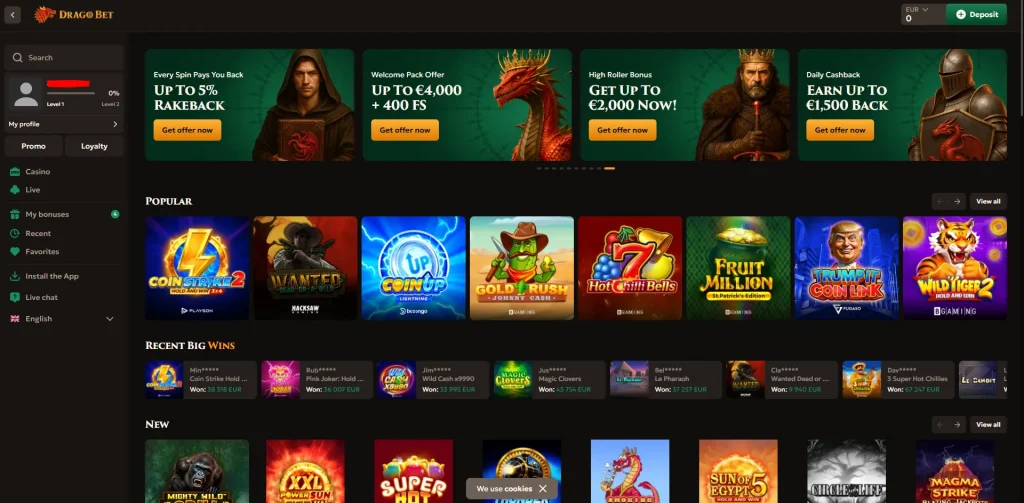Show next Popular games with right arrow
This screenshot has height=503, width=1024.
pyautogui.click(x=957, y=201)
